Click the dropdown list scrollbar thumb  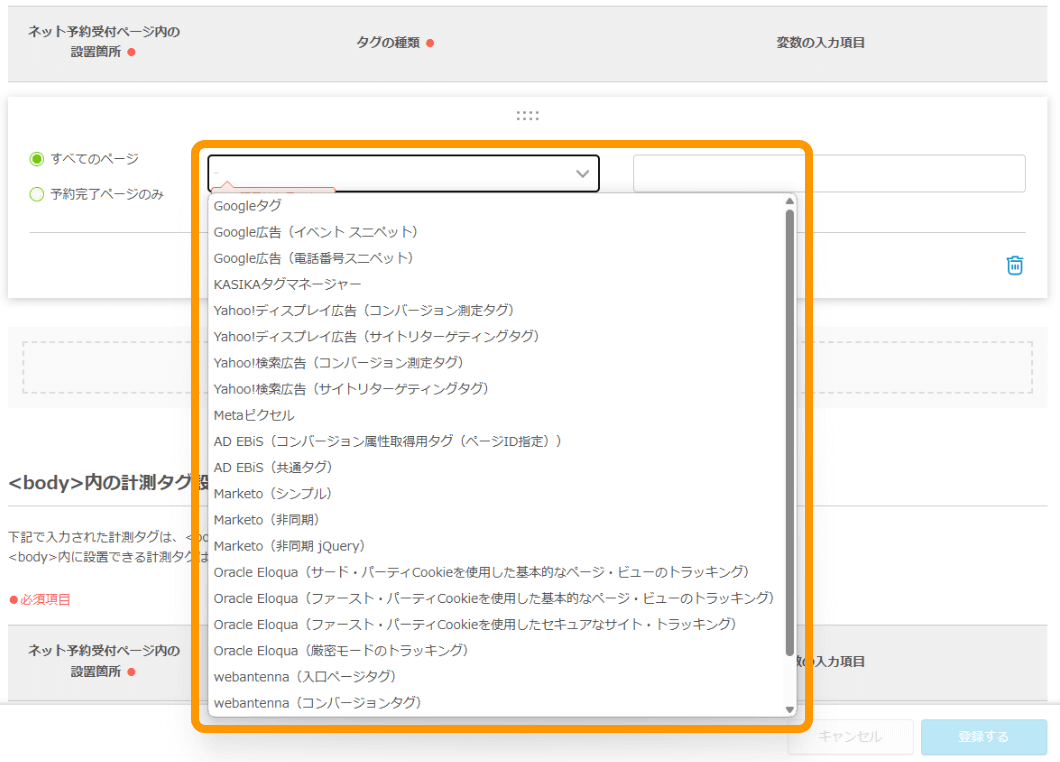tap(790, 433)
